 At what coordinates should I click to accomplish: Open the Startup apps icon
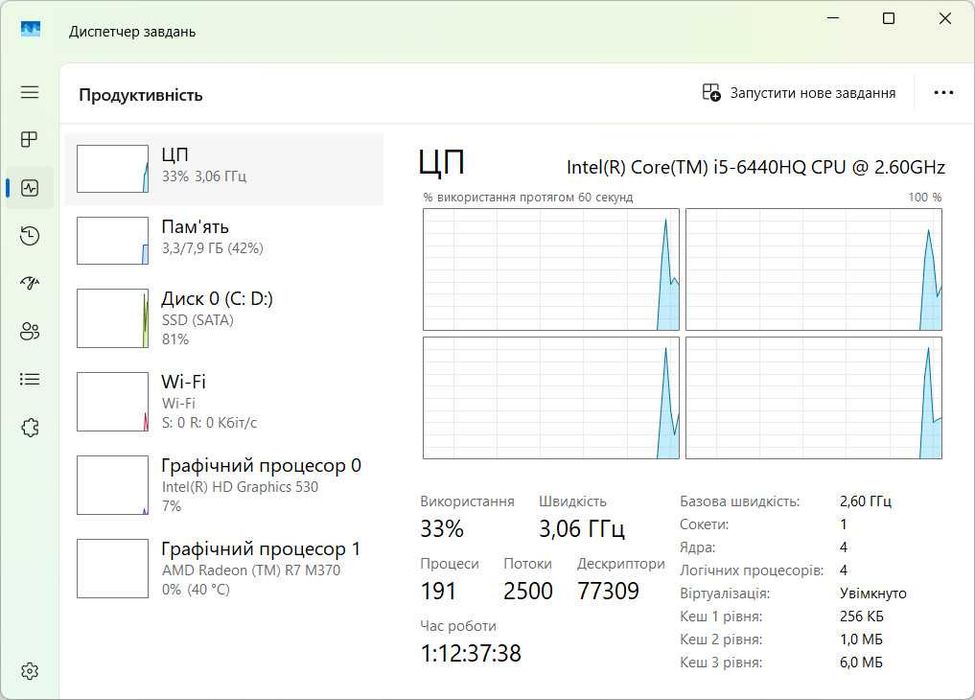[30, 283]
